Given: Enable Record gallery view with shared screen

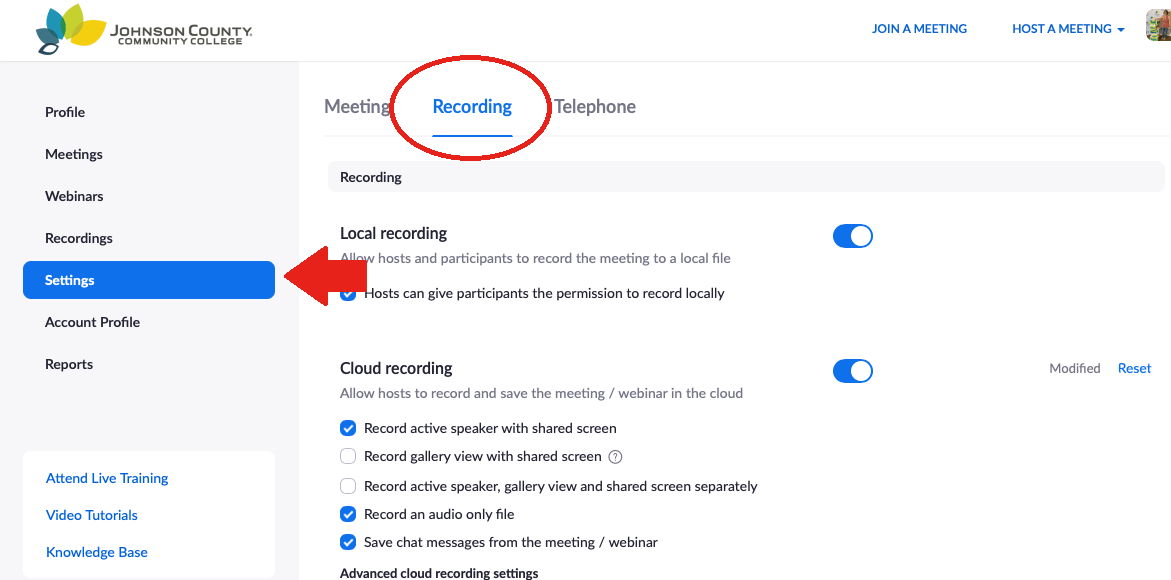Looking at the screenshot, I should coord(348,456).
